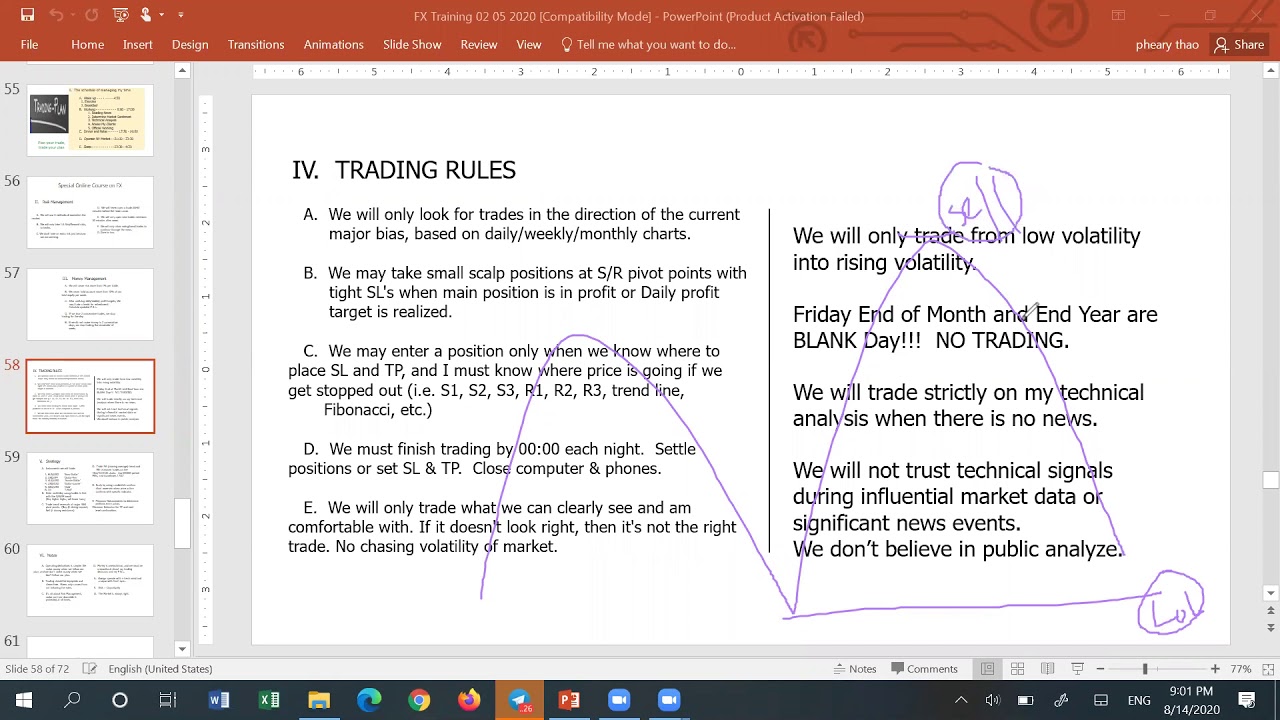This screenshot has height=720, width=1280.
Task: Open Customize Quick Access Toolbar dropdown
Action: (181, 15)
